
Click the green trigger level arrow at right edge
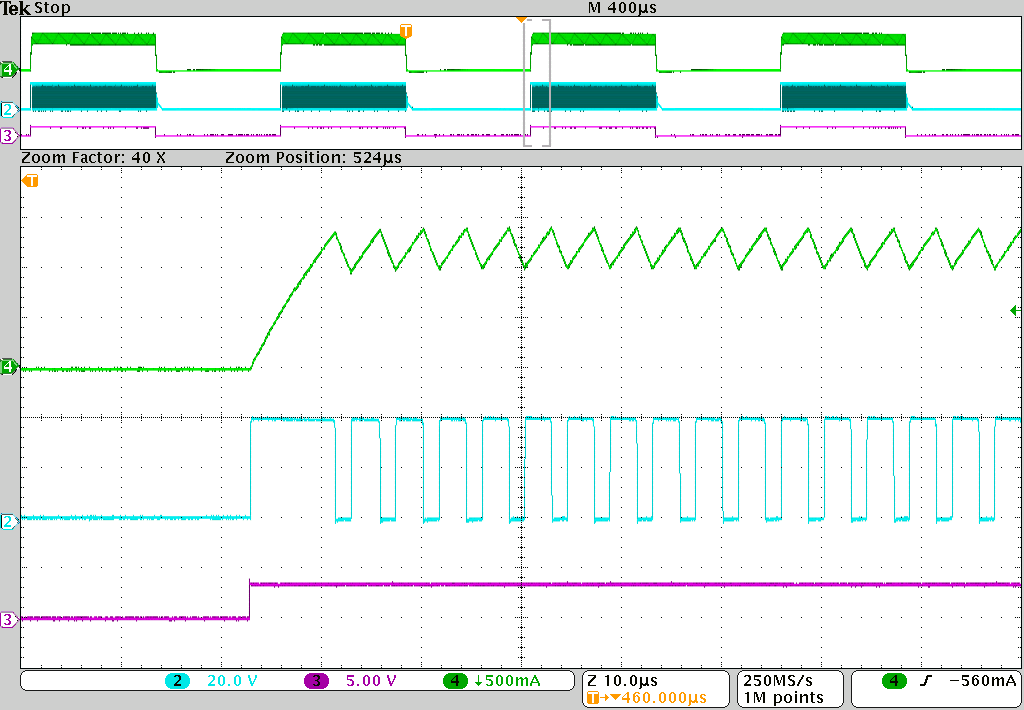(1015, 312)
